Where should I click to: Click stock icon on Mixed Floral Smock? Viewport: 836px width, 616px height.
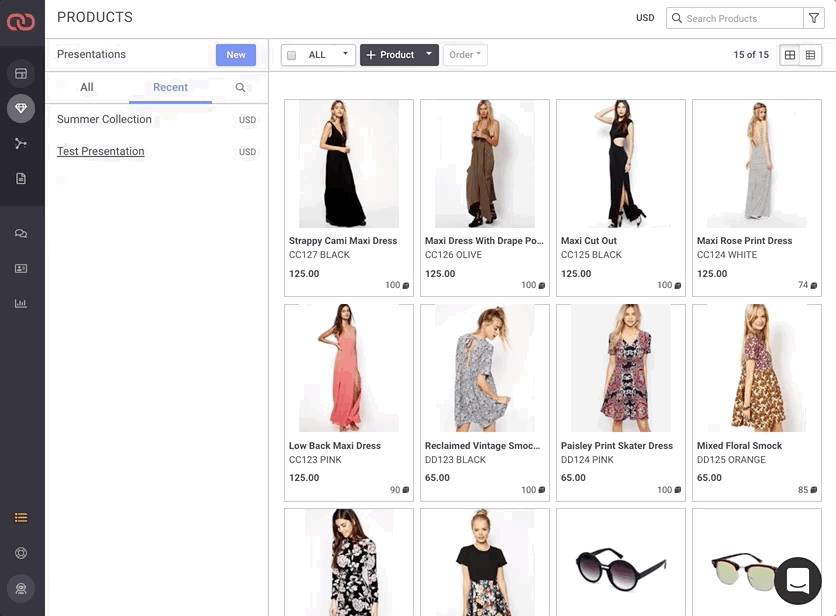tap(814, 490)
